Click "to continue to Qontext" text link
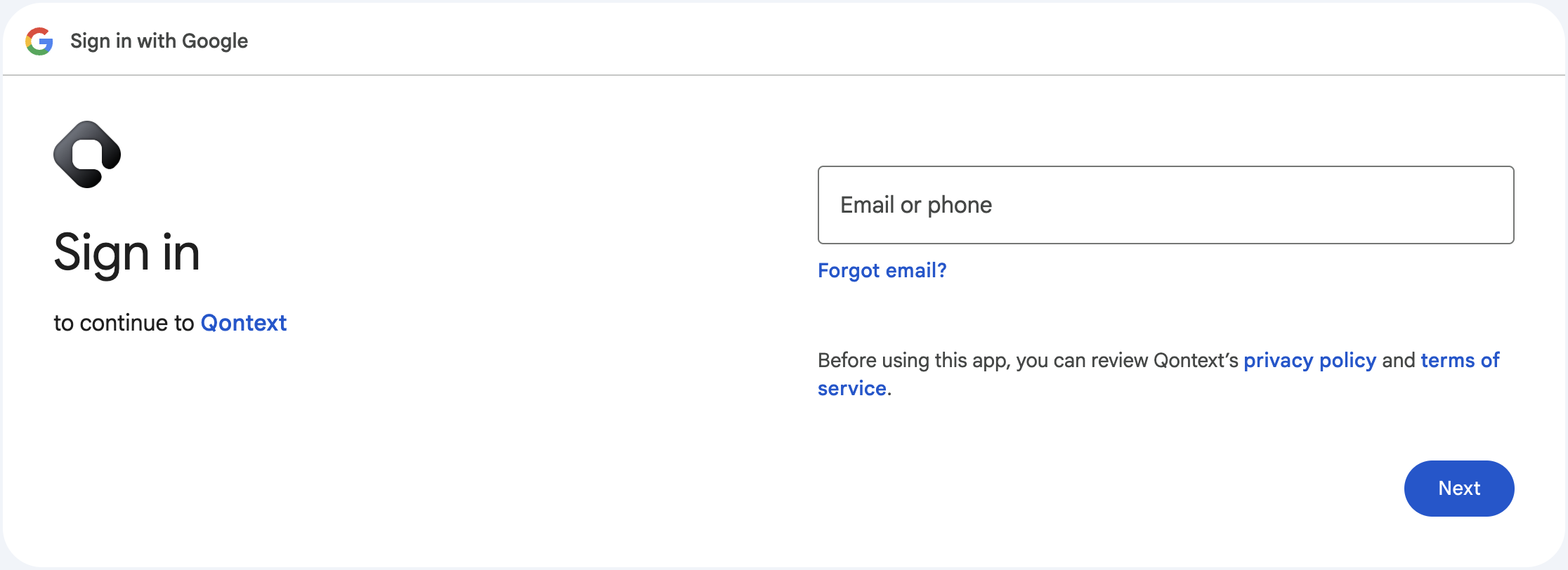1568x570 pixels. click(169, 323)
